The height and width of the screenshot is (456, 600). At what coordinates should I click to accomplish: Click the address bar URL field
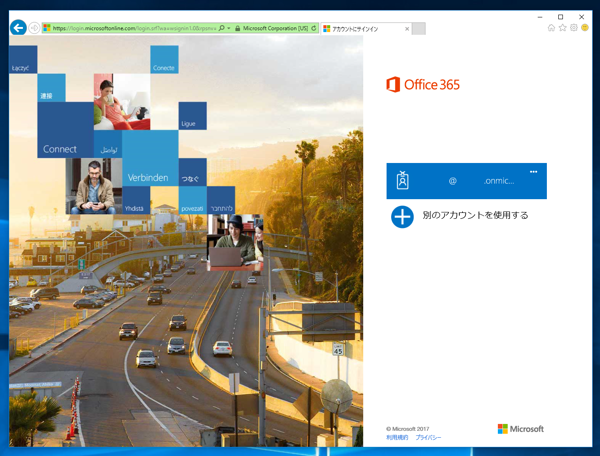(x=134, y=28)
